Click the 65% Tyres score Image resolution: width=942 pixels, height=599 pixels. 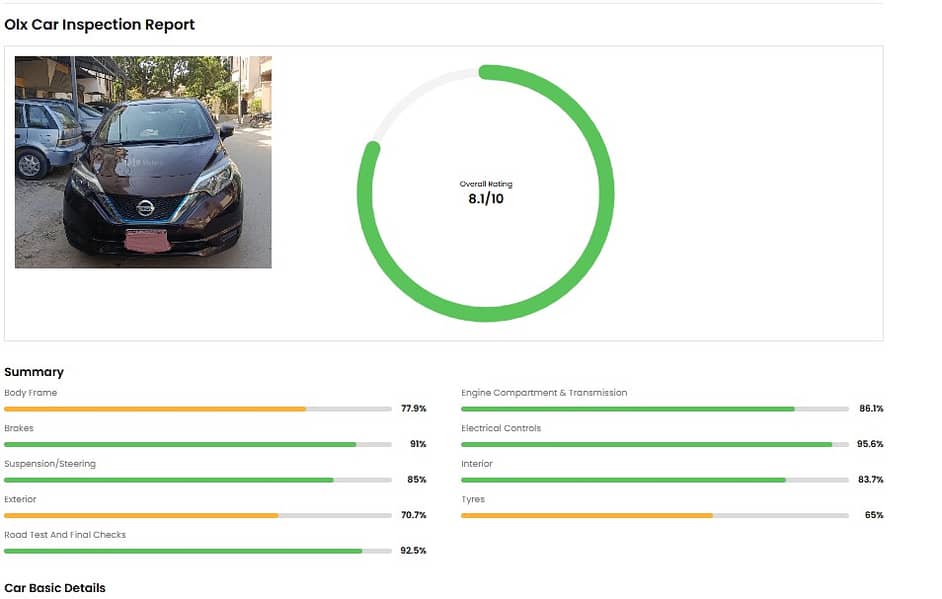874,515
